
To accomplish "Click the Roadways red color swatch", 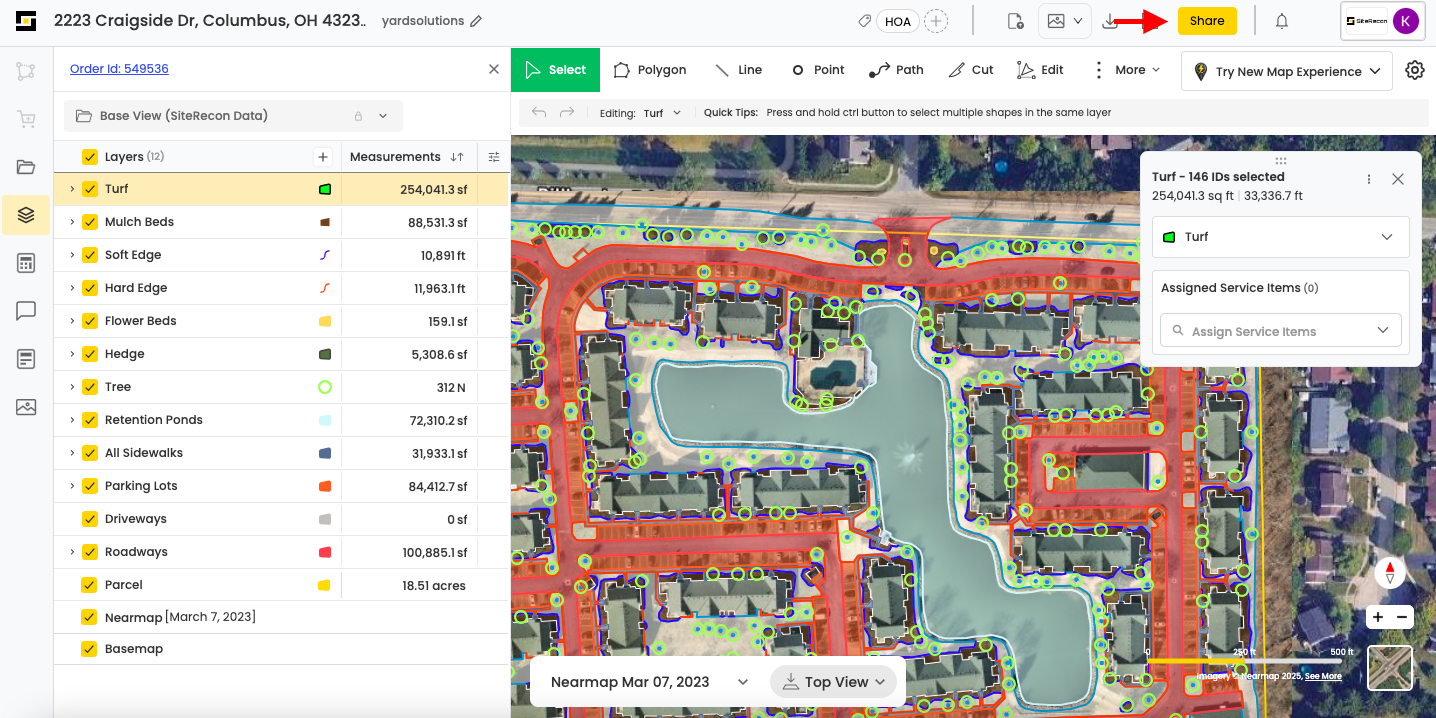I will (x=325, y=552).
